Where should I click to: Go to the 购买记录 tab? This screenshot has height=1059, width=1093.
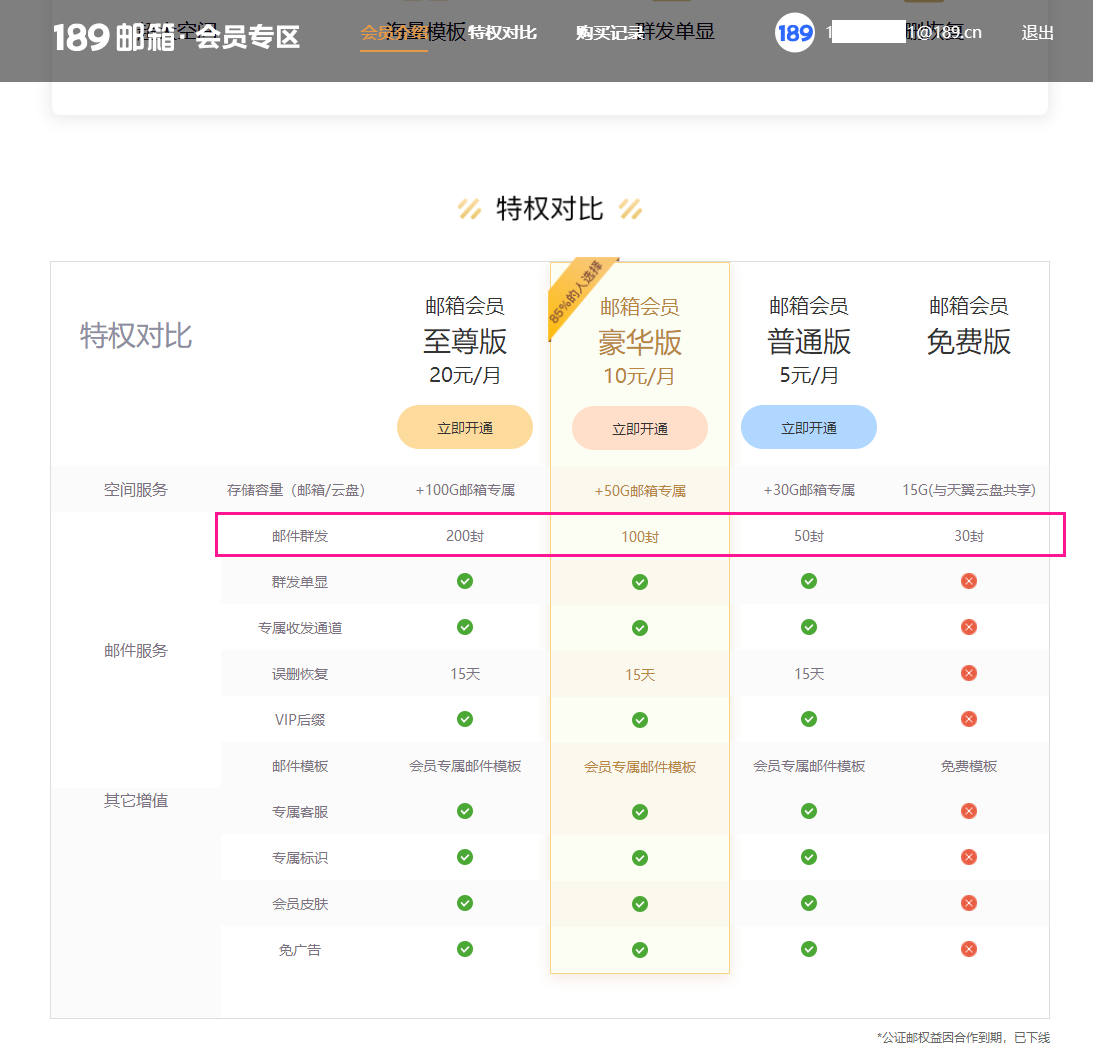click(610, 33)
